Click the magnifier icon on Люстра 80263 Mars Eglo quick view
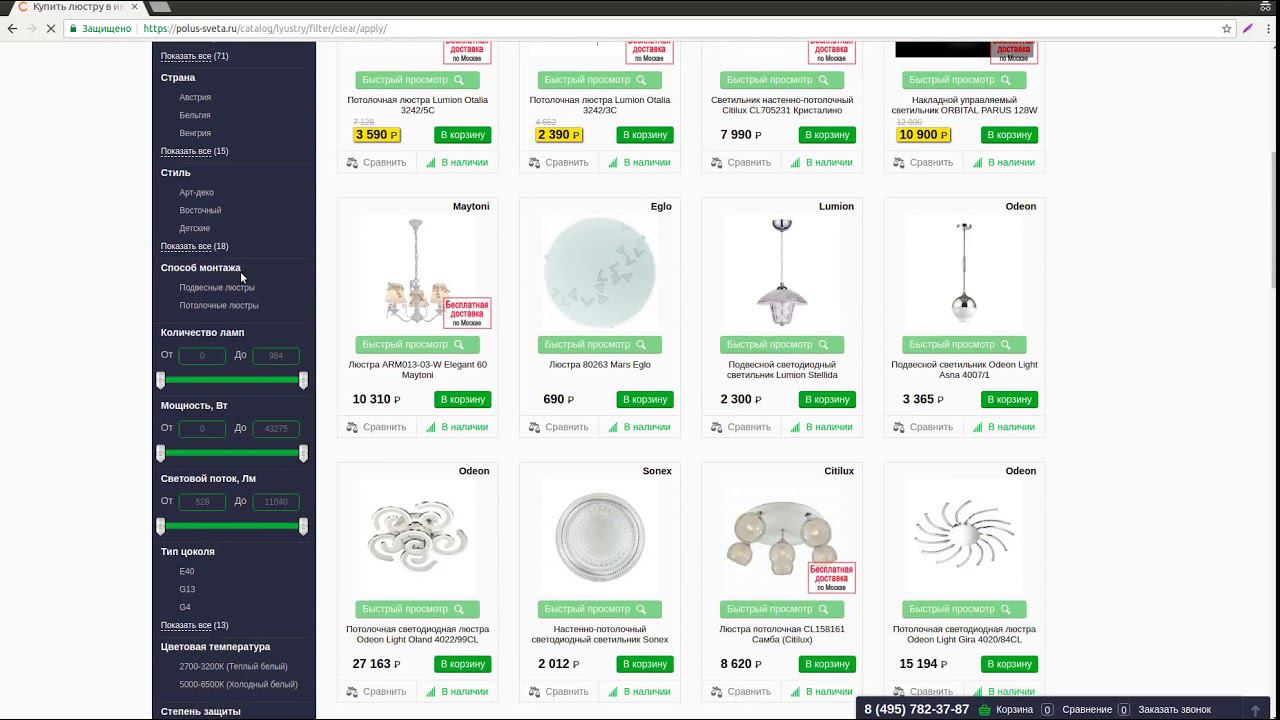Image resolution: width=1280 pixels, height=720 pixels. [x=641, y=345]
